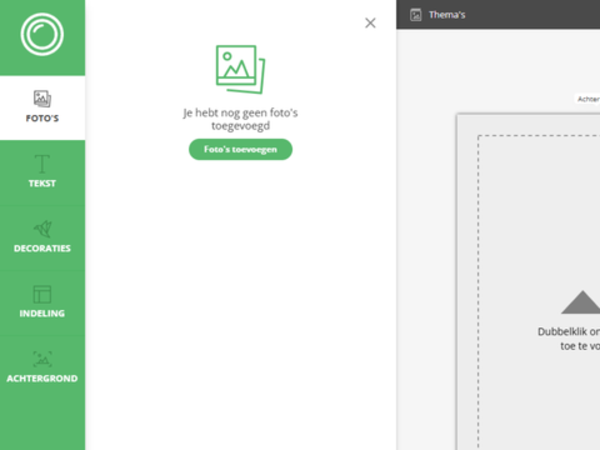Switch to the INDELING tab label
The image size is (600, 450).
(x=42, y=314)
